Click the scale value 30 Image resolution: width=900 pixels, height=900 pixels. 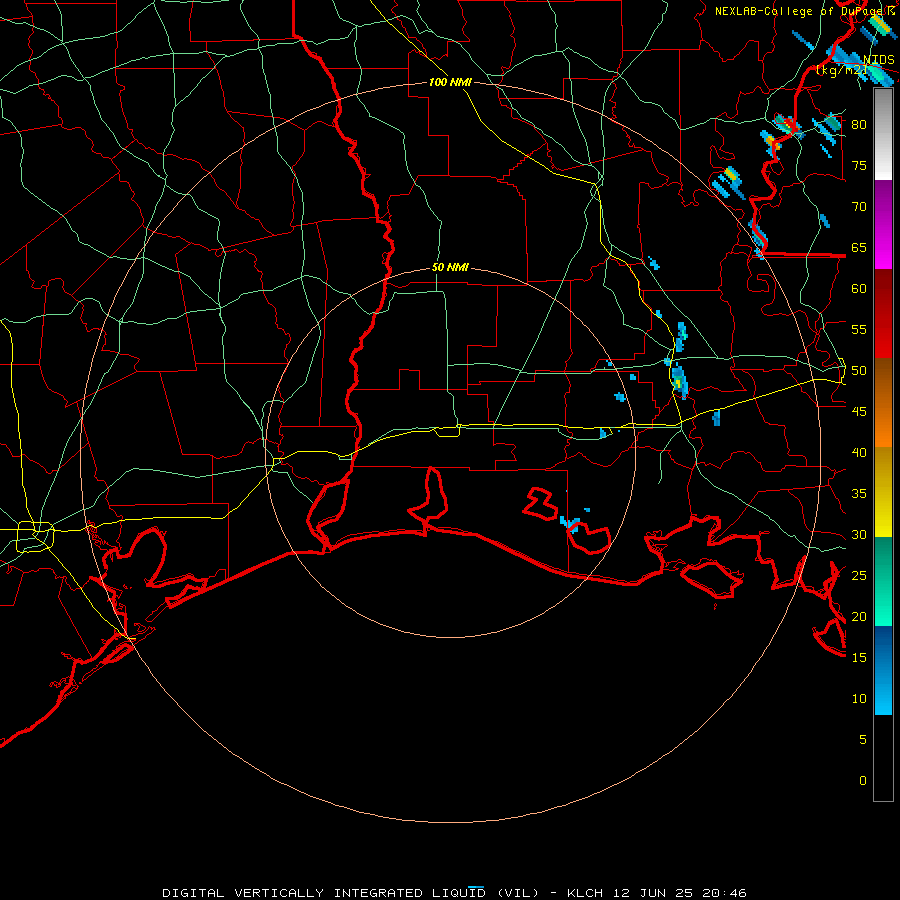coord(859,534)
